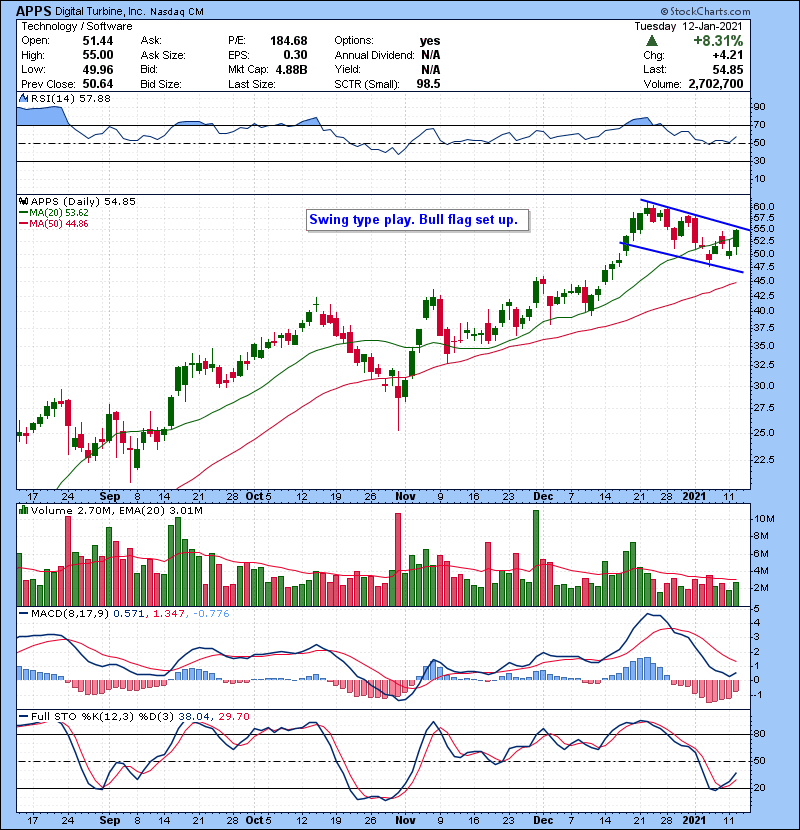Click the Mkt Cap value 4.88B
The image size is (800, 830).
(292, 69)
